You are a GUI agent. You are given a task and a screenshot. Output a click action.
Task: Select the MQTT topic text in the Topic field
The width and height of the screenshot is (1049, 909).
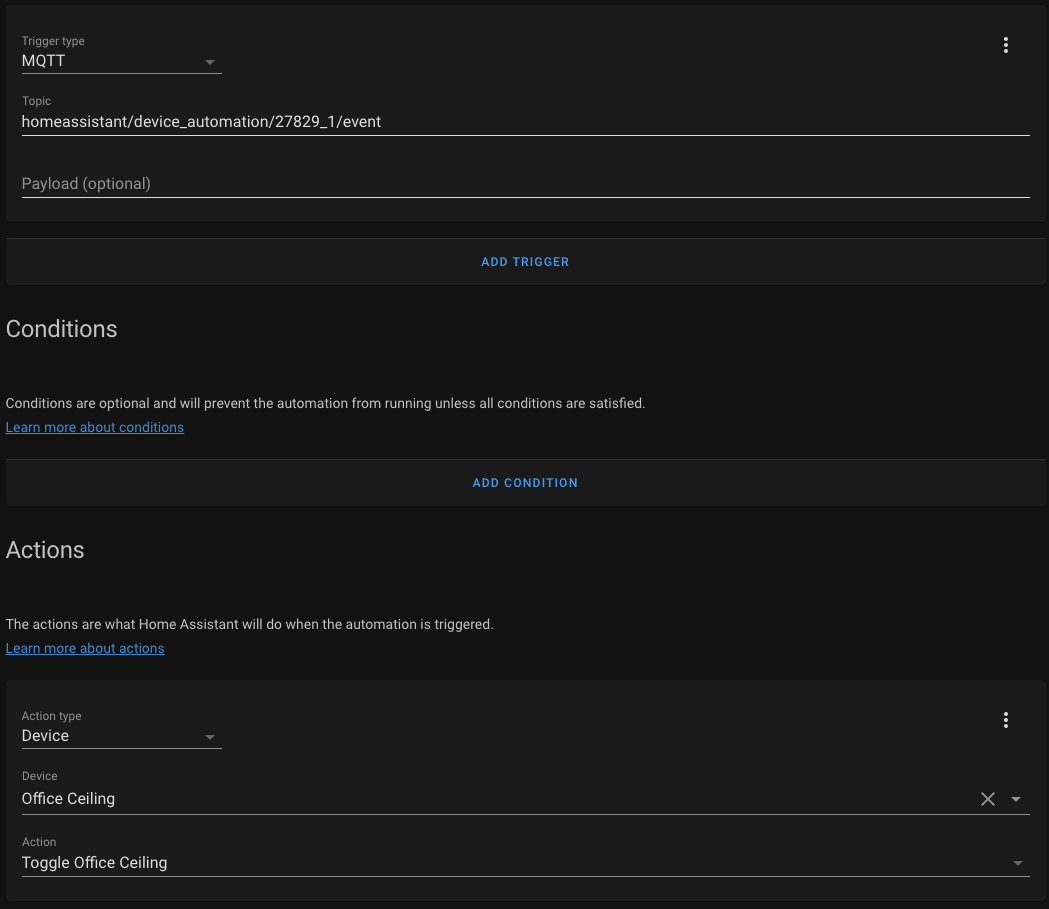pos(201,121)
